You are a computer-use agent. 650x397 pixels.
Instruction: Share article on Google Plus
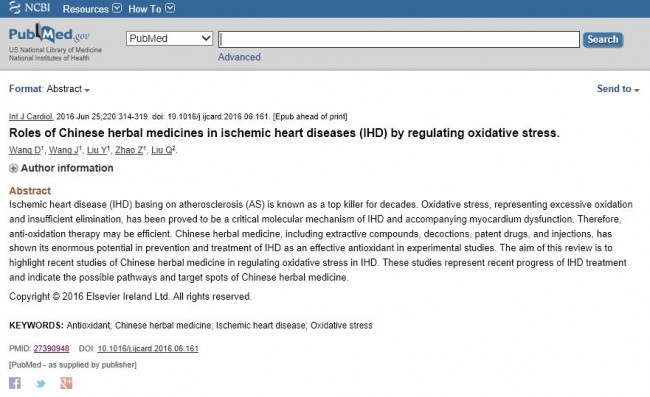coord(66,383)
